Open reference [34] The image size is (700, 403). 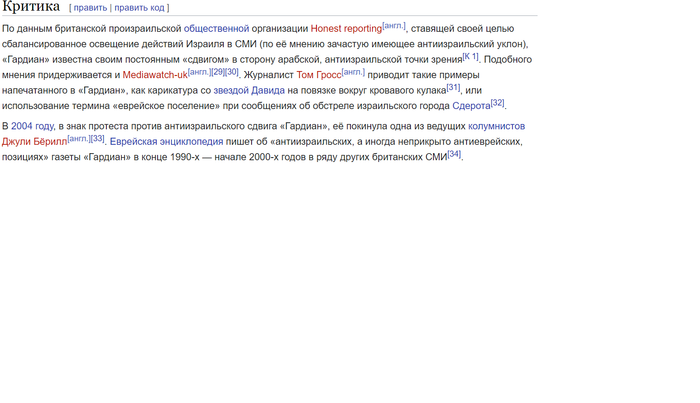454,154
